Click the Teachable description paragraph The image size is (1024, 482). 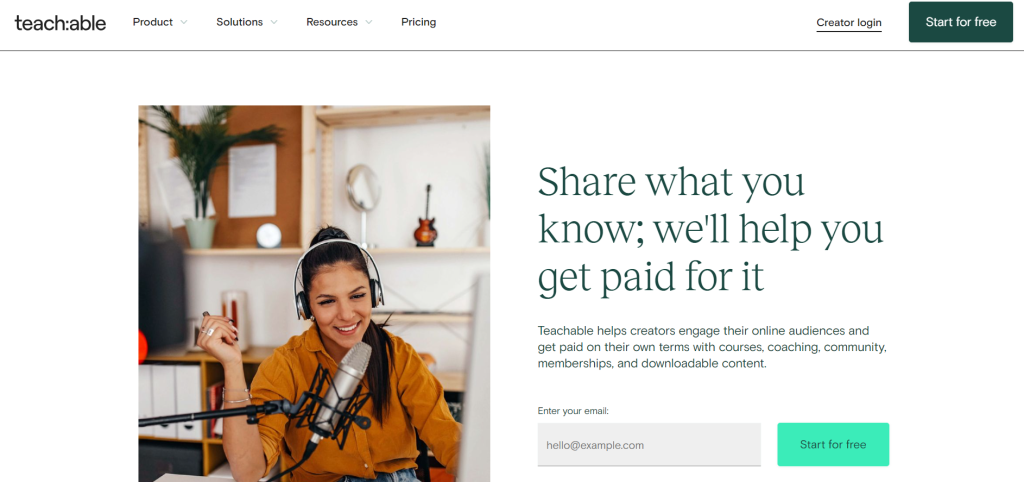pos(712,347)
